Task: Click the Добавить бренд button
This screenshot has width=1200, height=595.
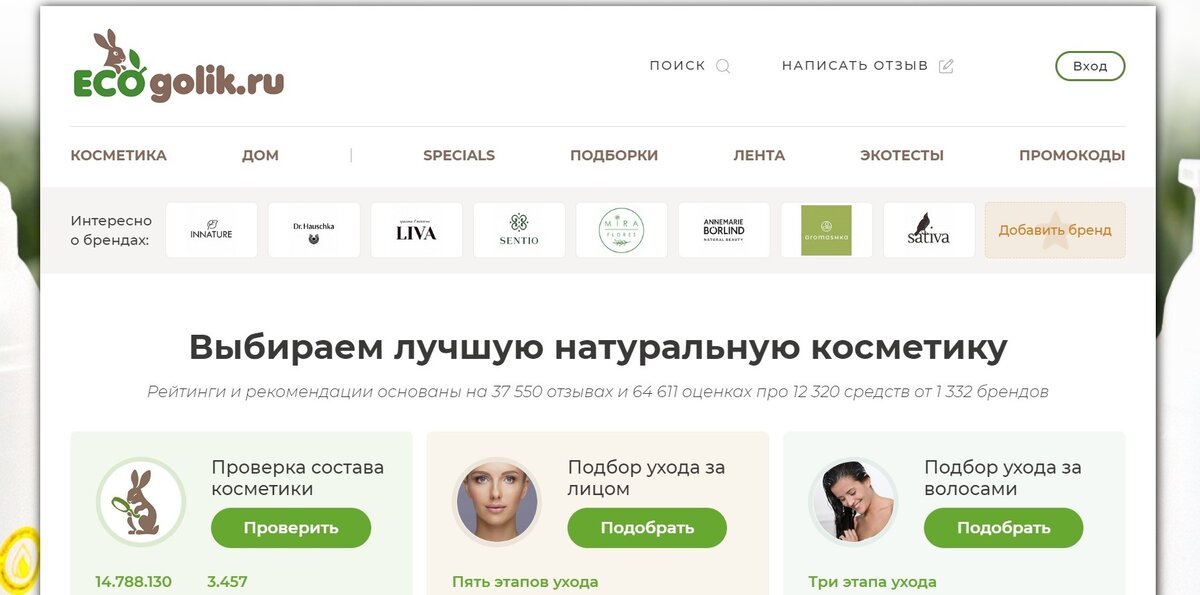Action: (1055, 229)
